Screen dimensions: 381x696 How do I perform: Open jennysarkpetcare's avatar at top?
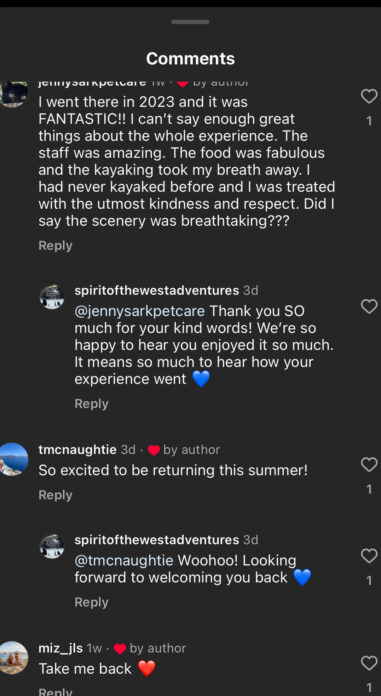point(13,94)
